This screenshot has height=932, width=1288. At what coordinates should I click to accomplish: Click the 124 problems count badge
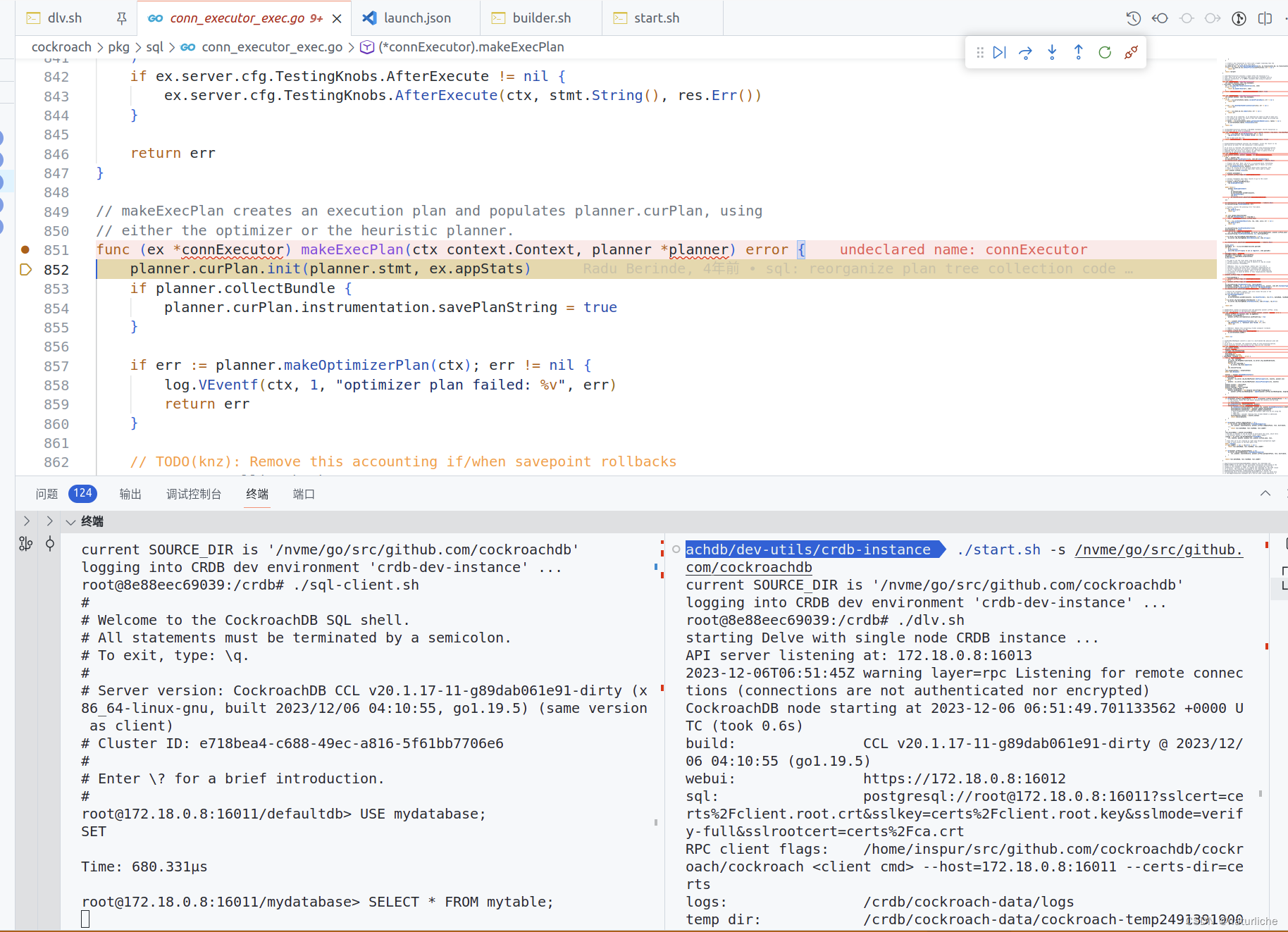(x=82, y=493)
